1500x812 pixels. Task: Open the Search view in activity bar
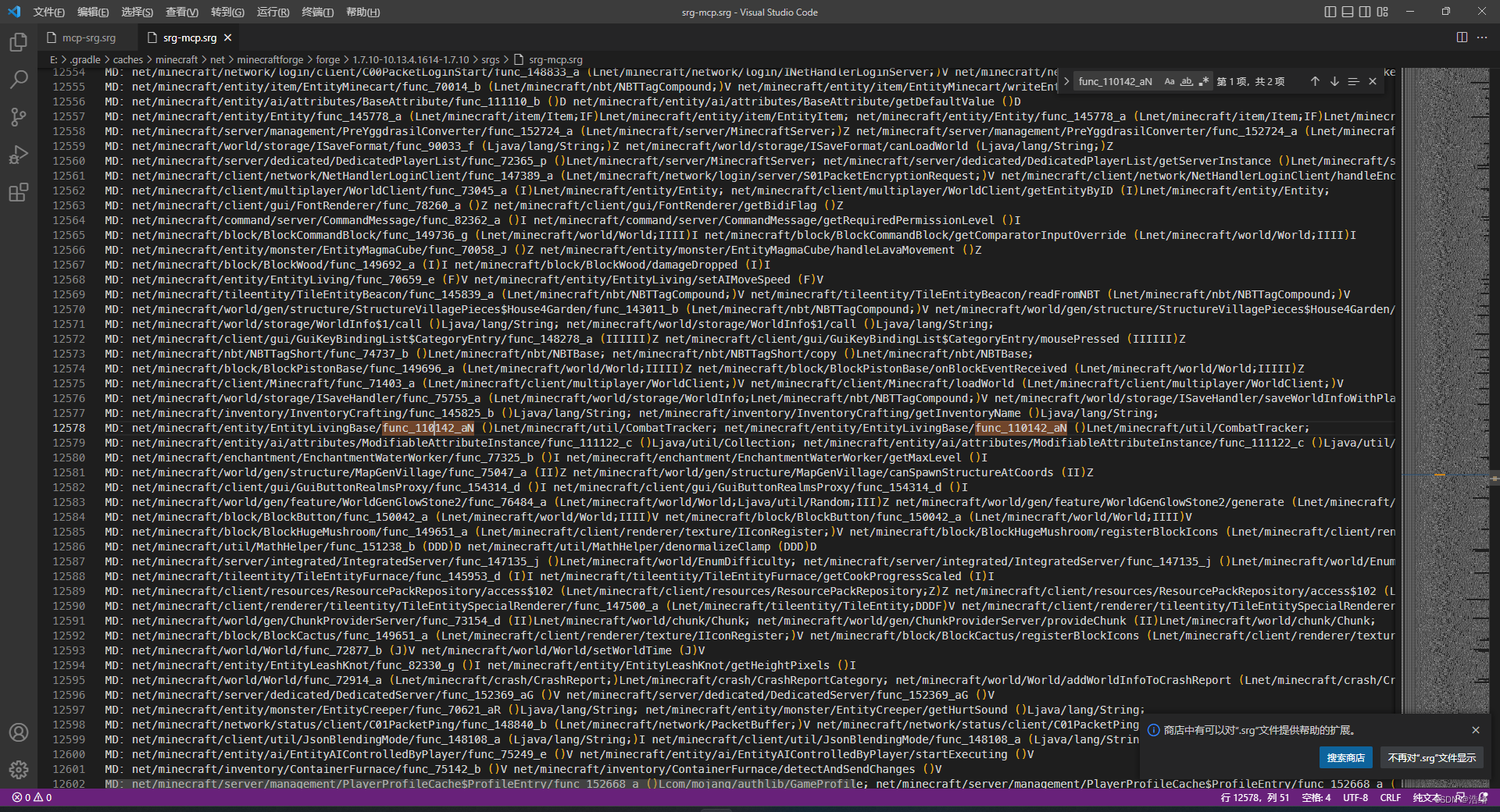point(19,79)
